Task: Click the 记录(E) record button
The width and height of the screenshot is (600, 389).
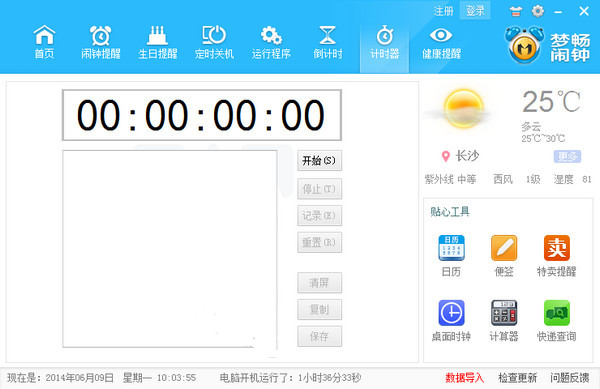Action: coord(320,216)
